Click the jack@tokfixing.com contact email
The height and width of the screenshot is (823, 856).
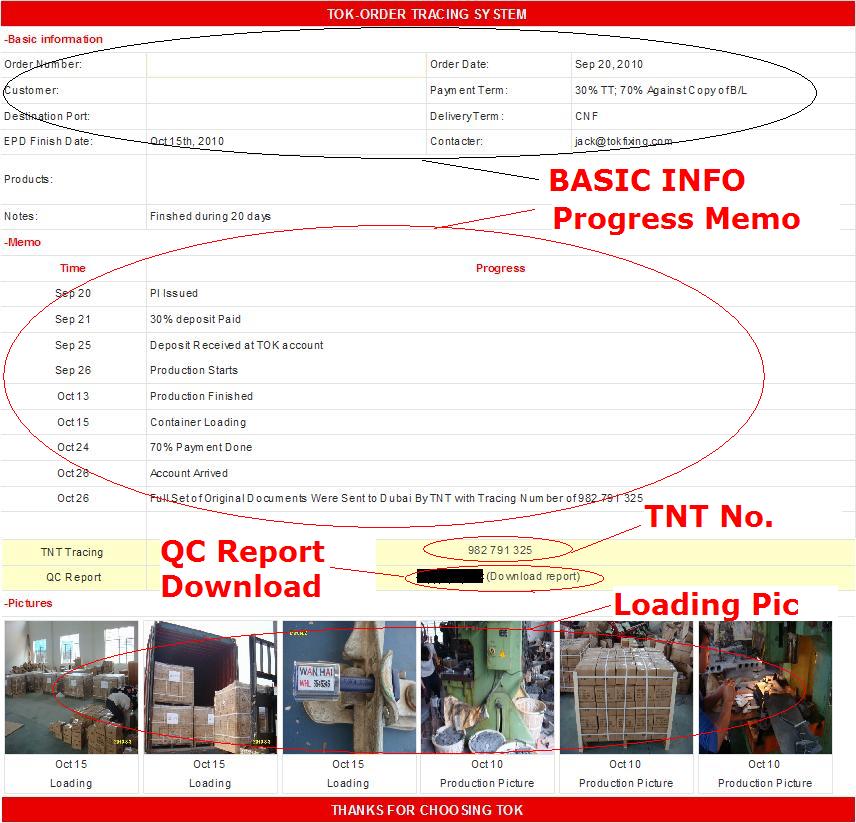(623, 142)
